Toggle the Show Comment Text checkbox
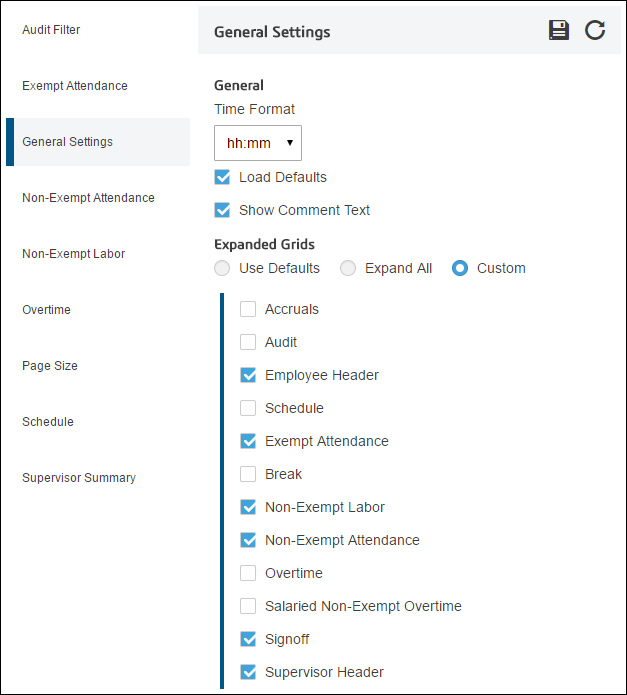Viewport: 627px width, 695px height. (222, 210)
